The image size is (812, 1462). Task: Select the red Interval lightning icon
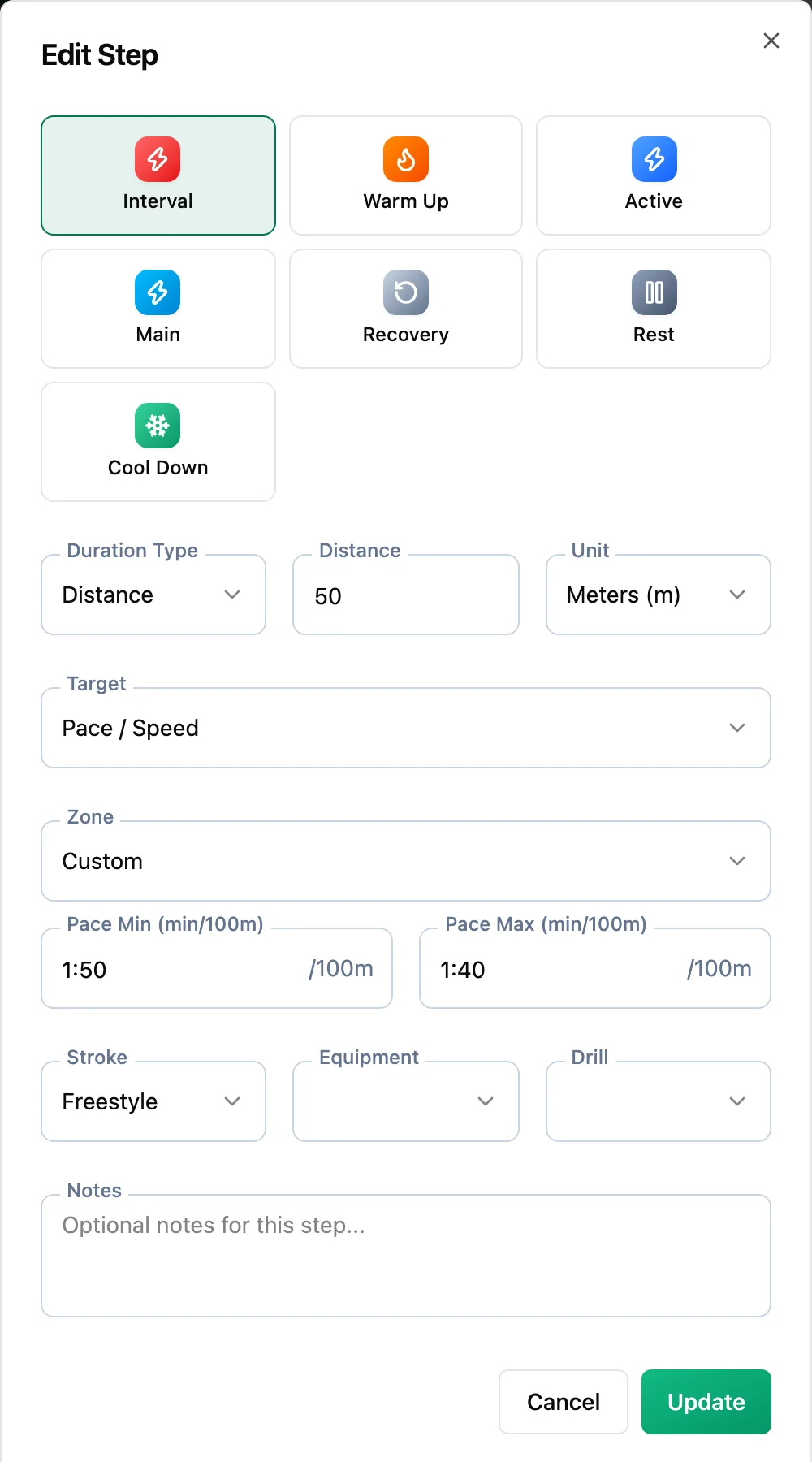158,159
